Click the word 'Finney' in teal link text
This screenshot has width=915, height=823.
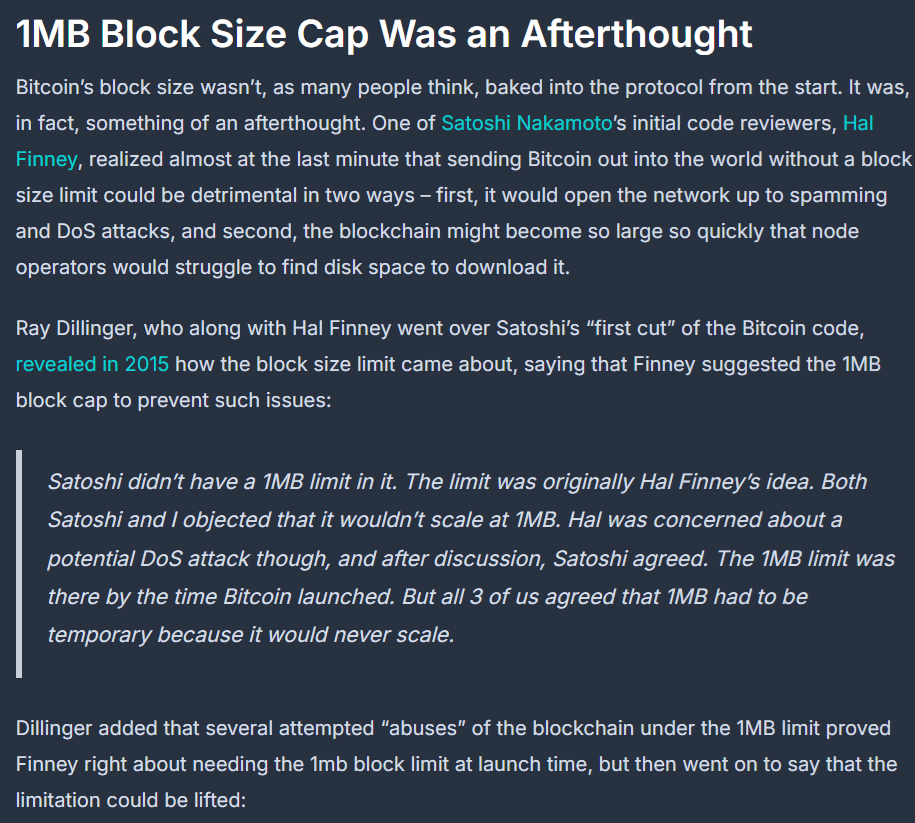(x=46, y=159)
